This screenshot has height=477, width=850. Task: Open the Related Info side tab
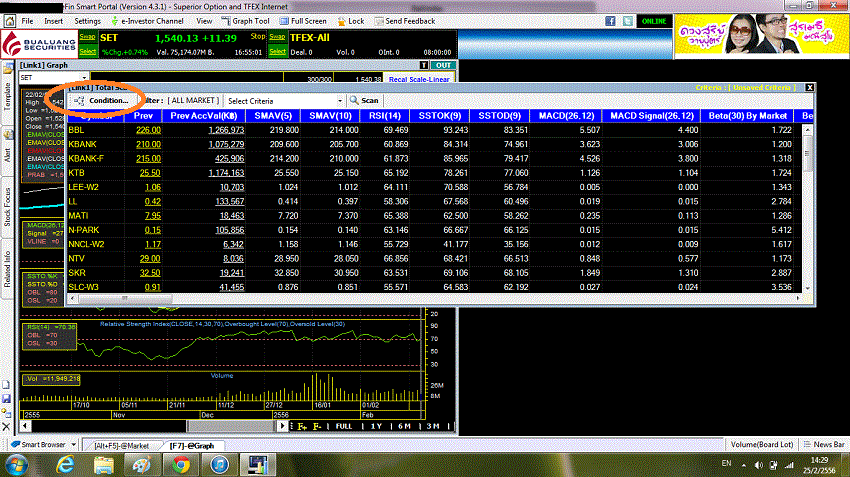pos(8,269)
